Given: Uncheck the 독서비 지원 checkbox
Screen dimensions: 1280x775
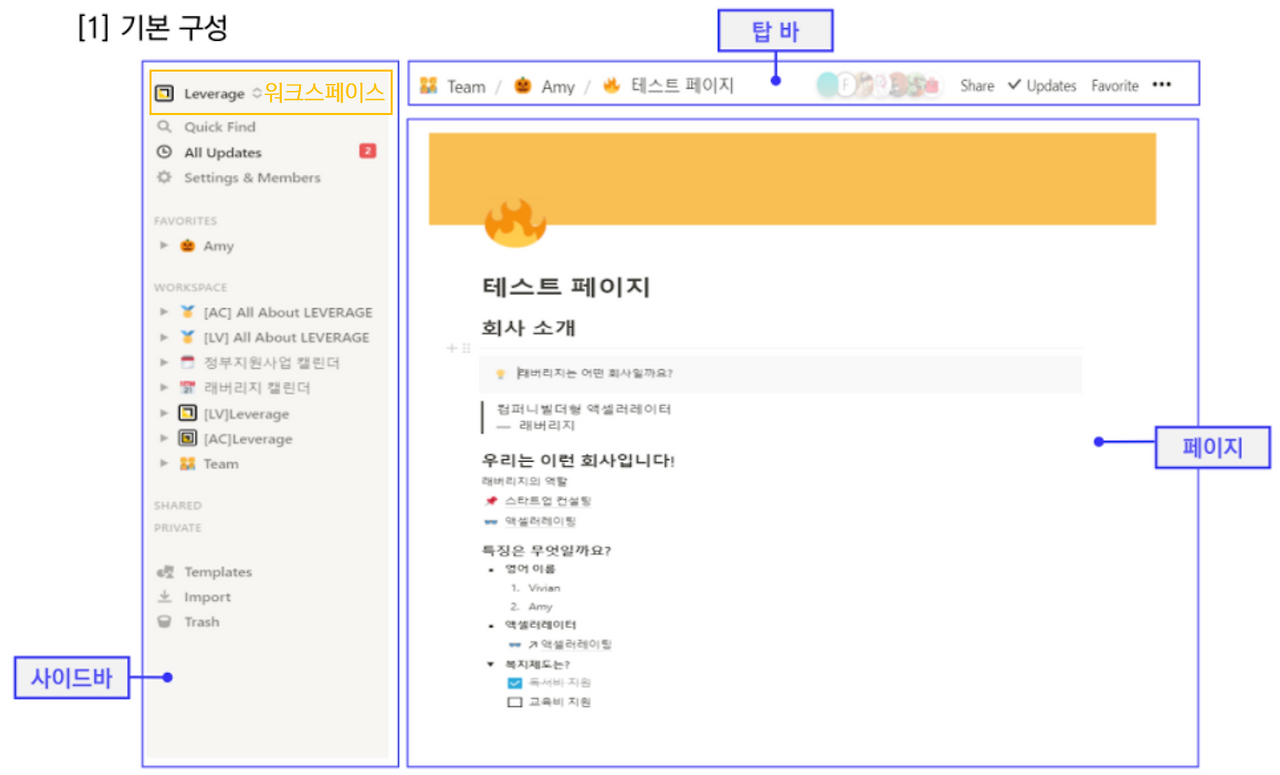Looking at the screenshot, I should [x=516, y=682].
